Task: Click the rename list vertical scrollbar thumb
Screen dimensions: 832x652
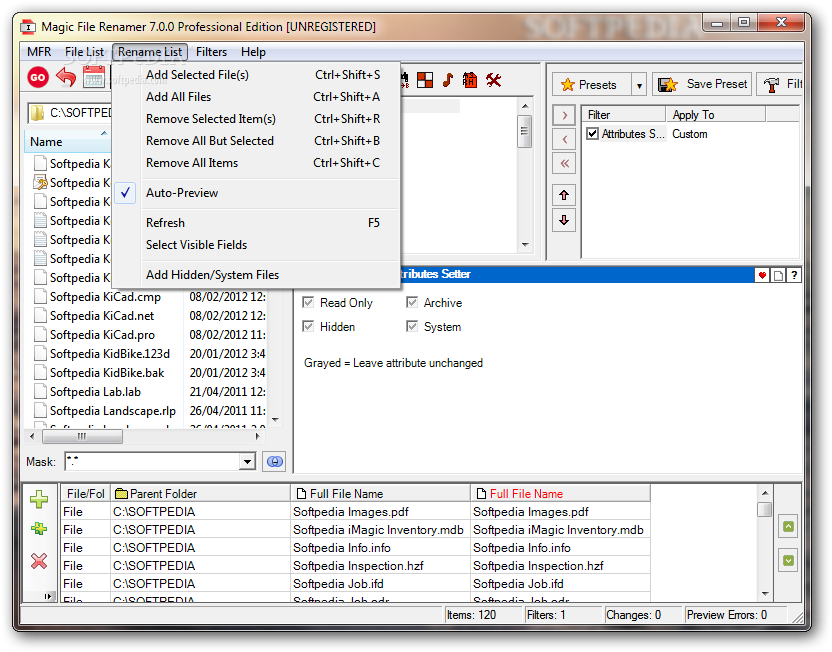Action: 765,509
